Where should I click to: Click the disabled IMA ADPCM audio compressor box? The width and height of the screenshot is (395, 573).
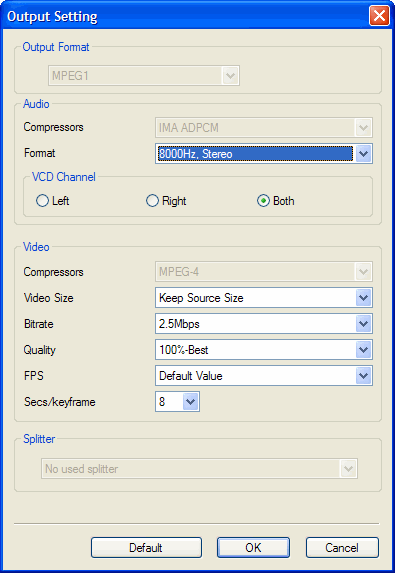(x=264, y=128)
